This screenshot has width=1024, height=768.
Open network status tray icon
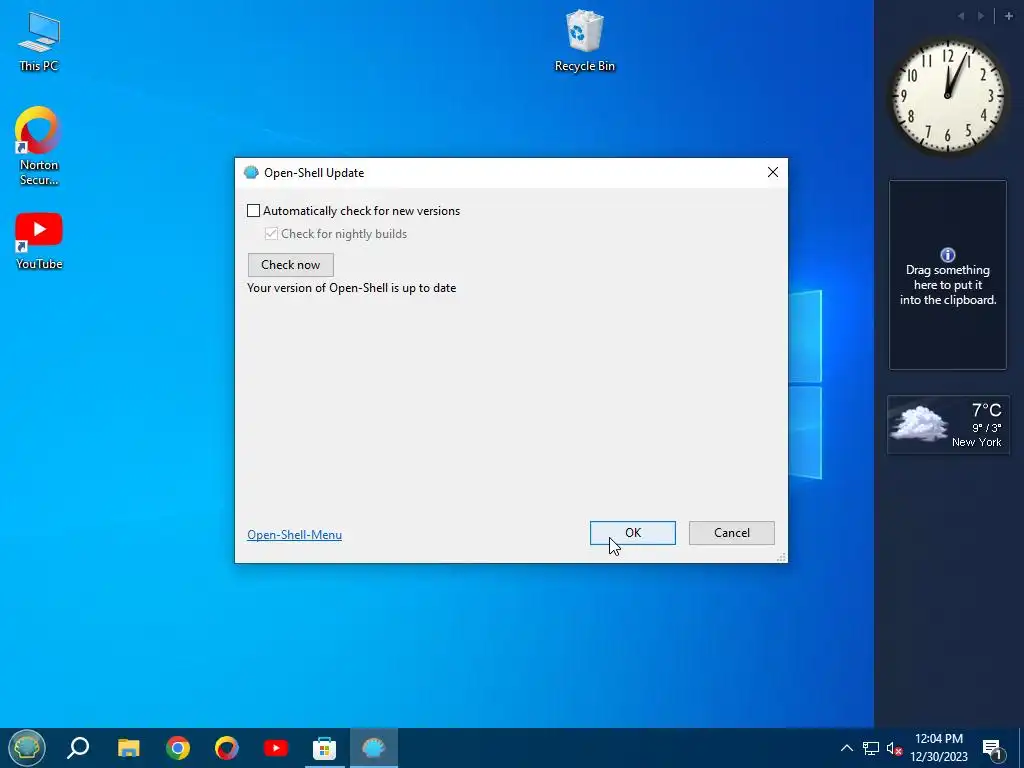tap(871, 748)
